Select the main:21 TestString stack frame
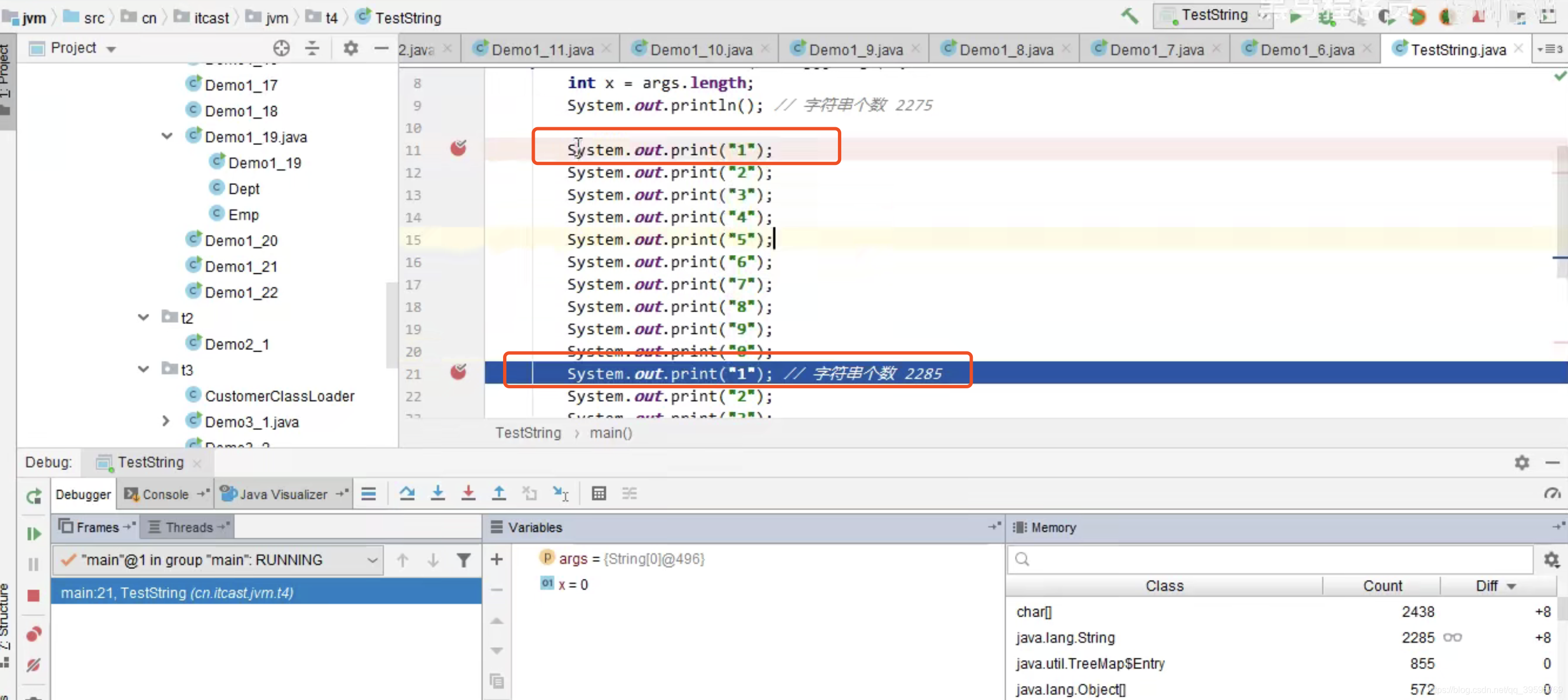 point(267,592)
